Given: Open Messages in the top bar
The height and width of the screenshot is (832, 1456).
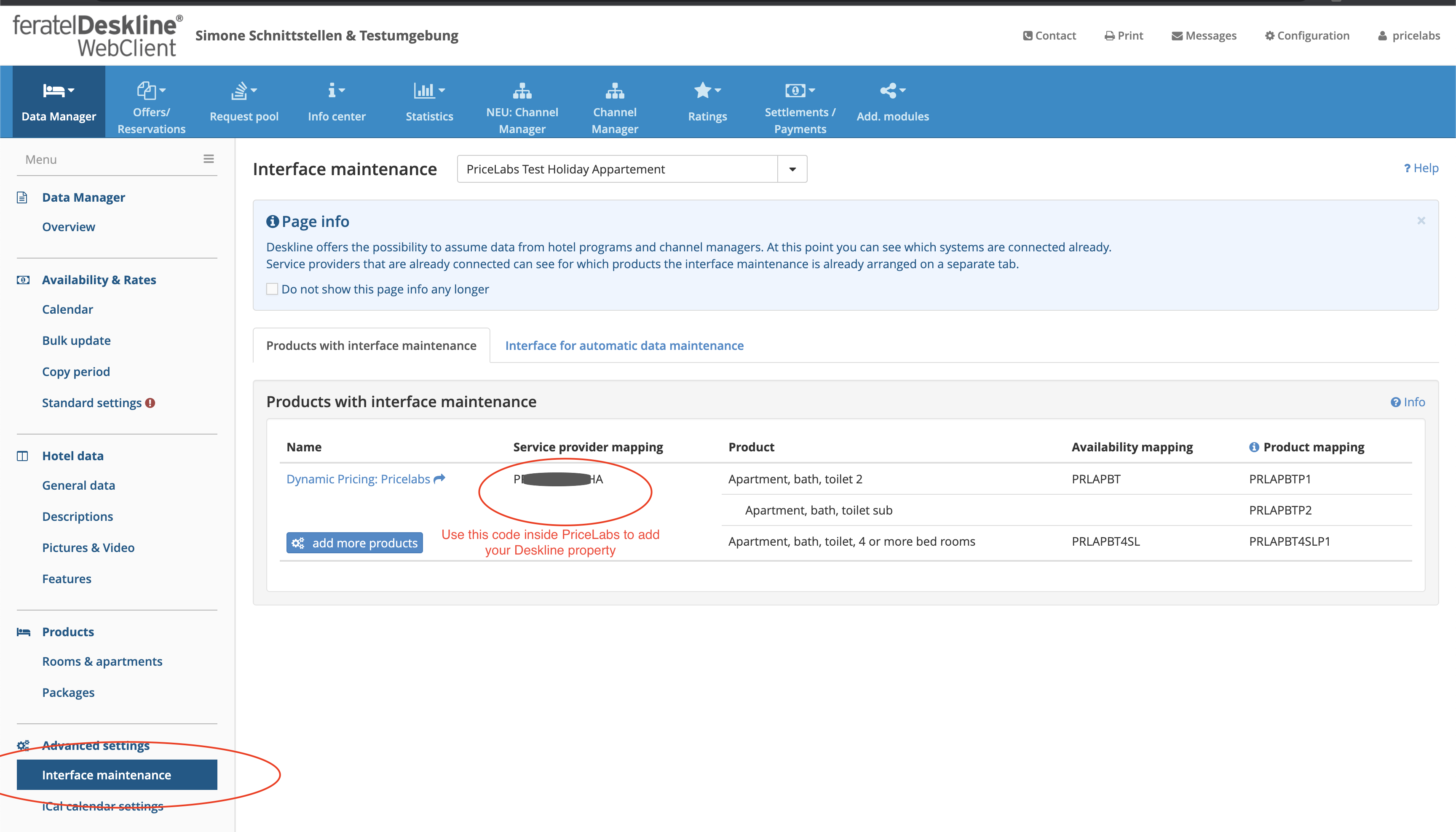Looking at the screenshot, I should coord(1204,35).
